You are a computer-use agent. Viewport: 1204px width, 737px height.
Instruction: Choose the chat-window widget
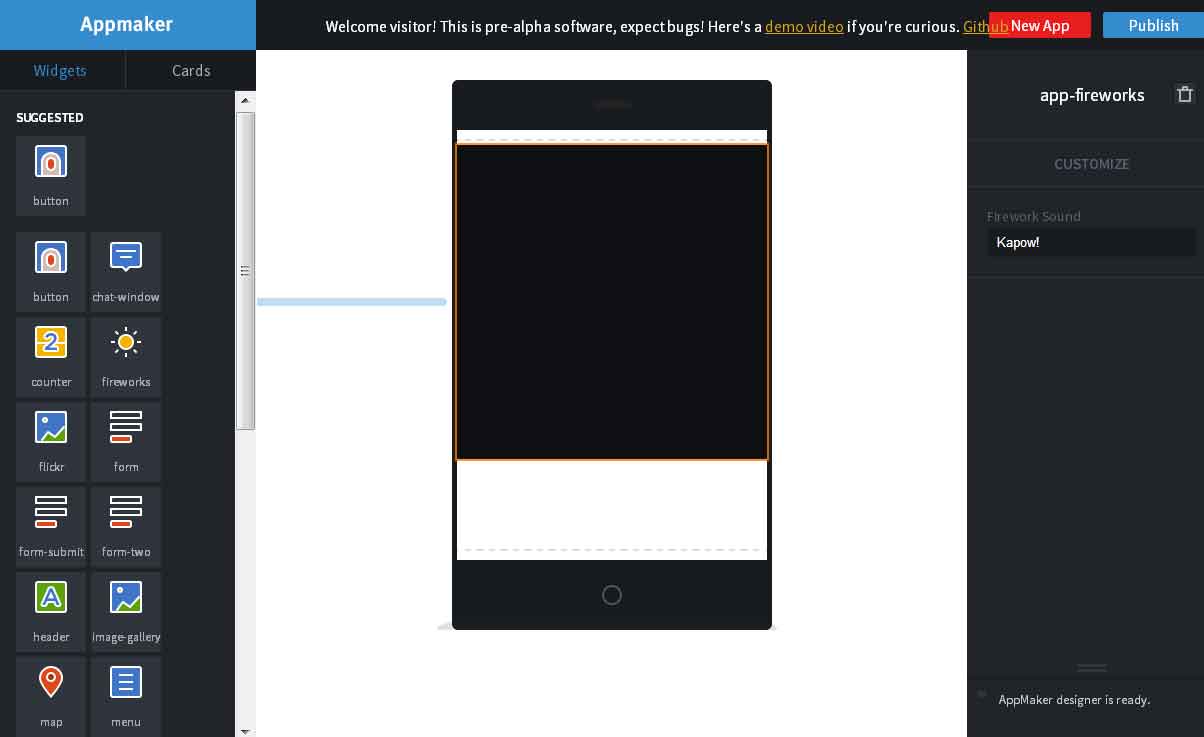pos(126,271)
